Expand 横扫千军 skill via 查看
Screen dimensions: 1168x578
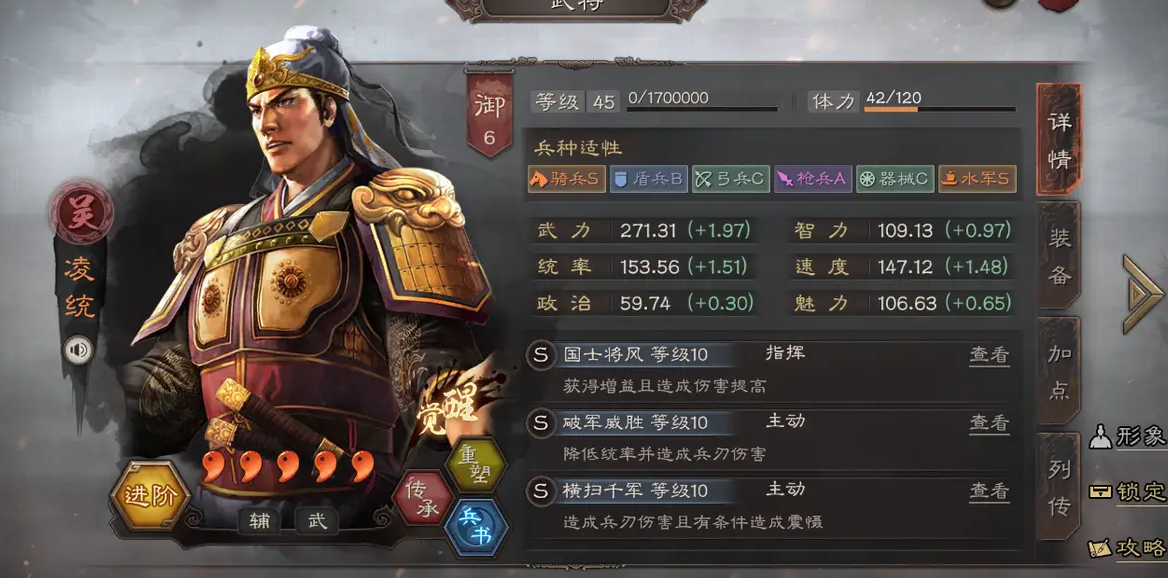pos(989,491)
